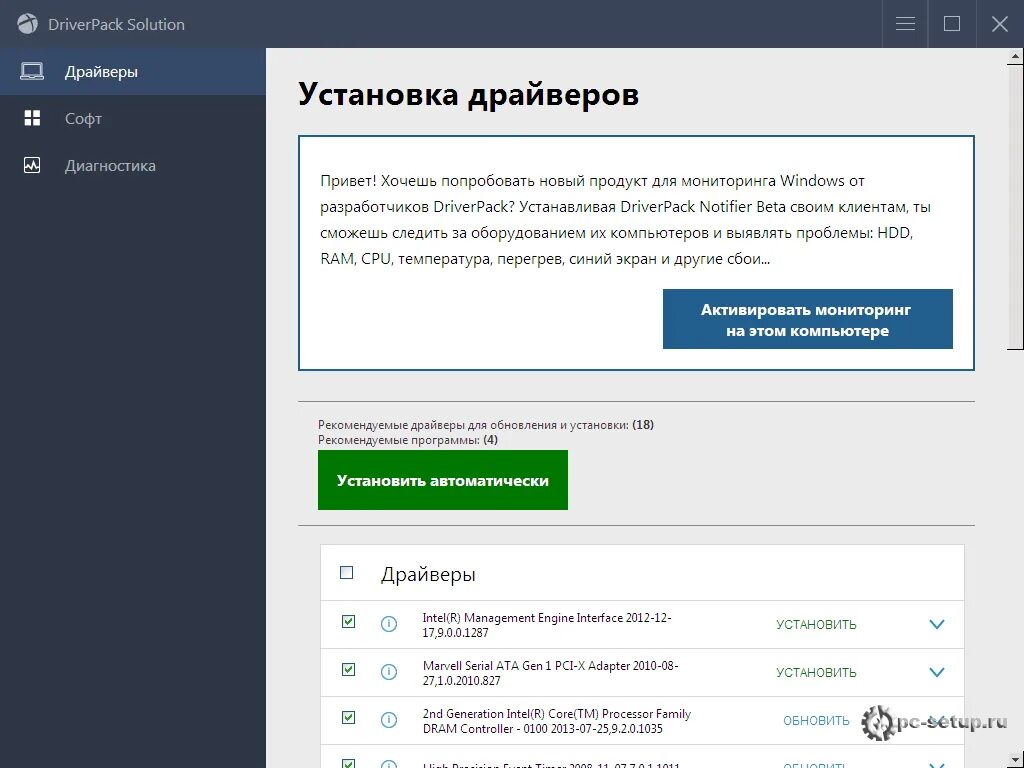Toggle the select-all Драйверы checkbox

pos(347,573)
